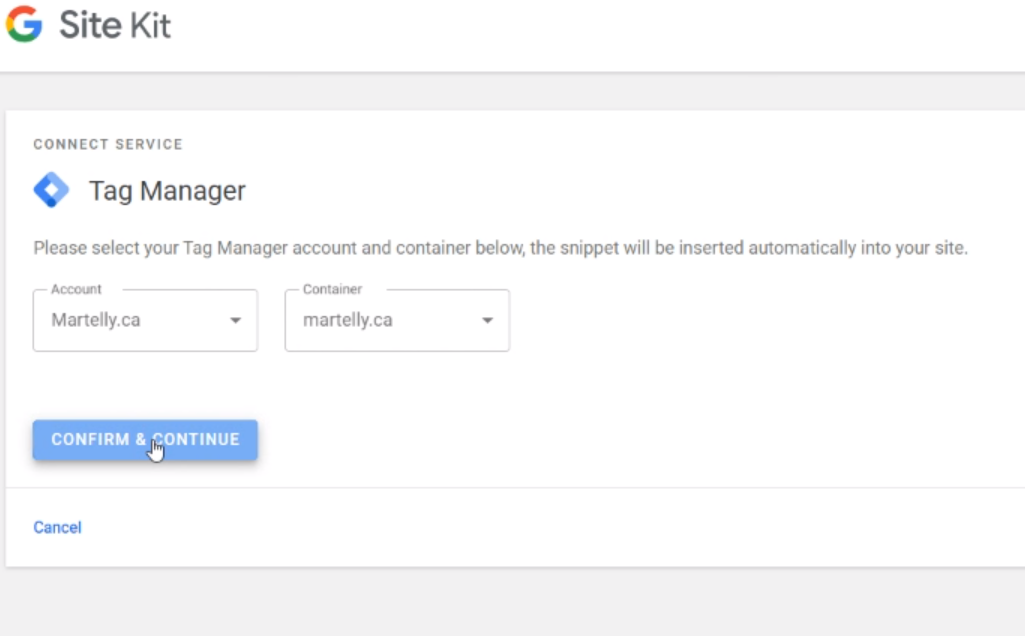Screen dimensions: 1025x636
Task: Open the Account dropdown showing Martelly.ca
Action: coord(145,320)
